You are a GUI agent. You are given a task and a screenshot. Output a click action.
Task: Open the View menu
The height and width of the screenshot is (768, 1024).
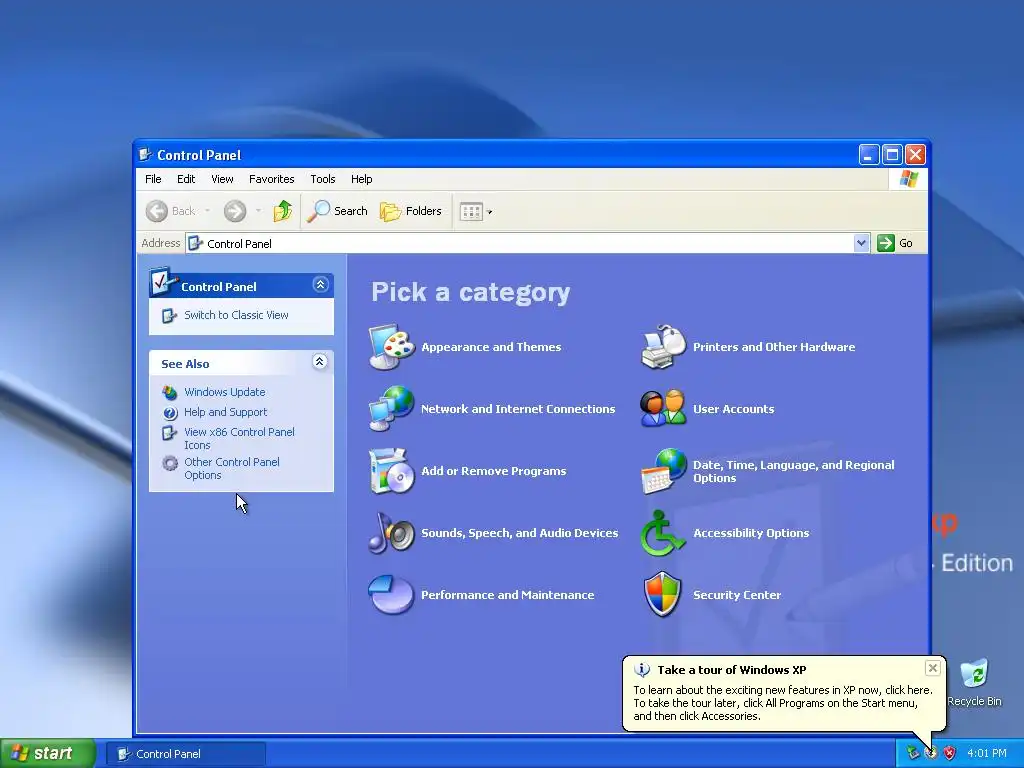point(222,179)
